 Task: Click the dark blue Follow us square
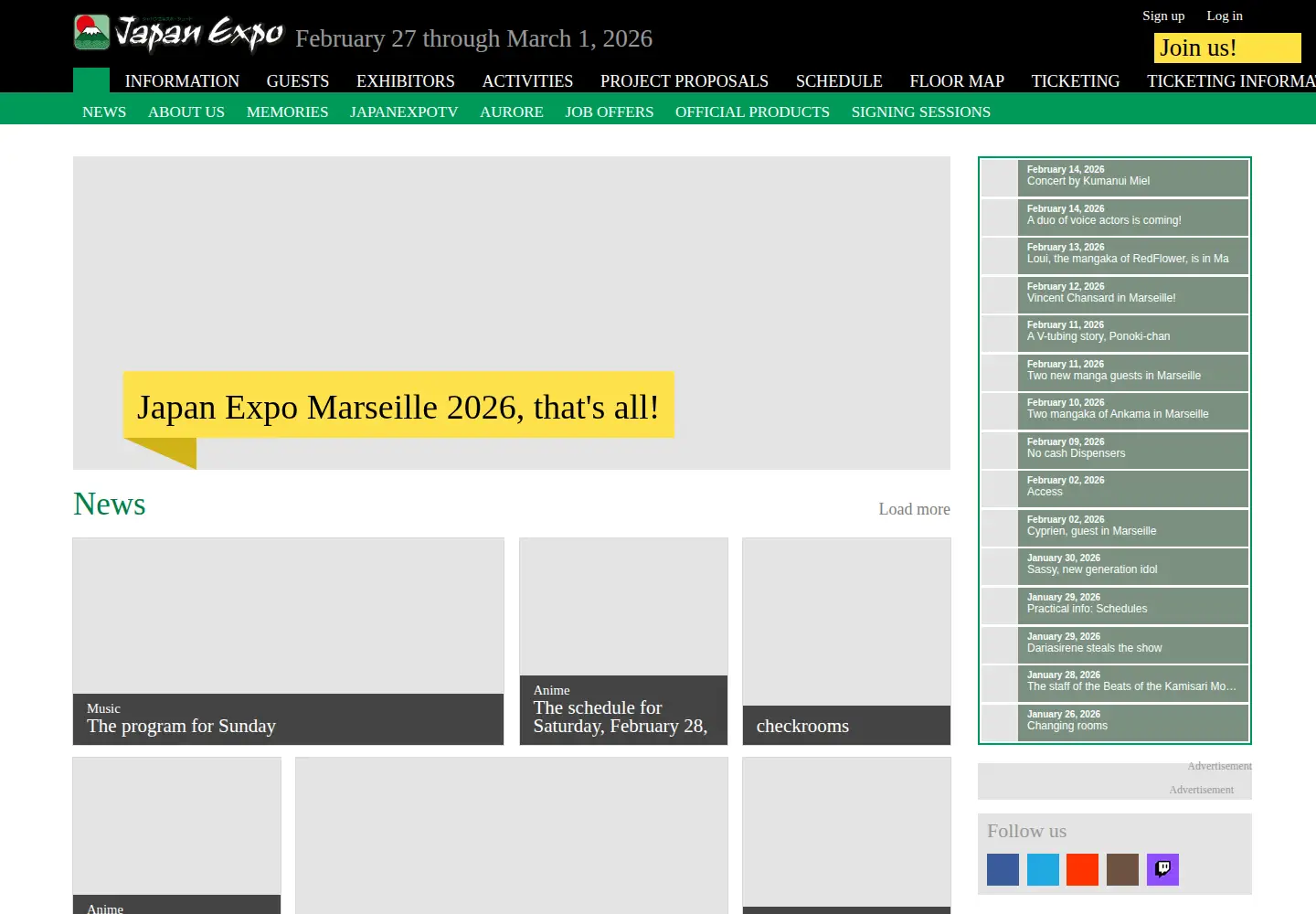pos(1003,869)
